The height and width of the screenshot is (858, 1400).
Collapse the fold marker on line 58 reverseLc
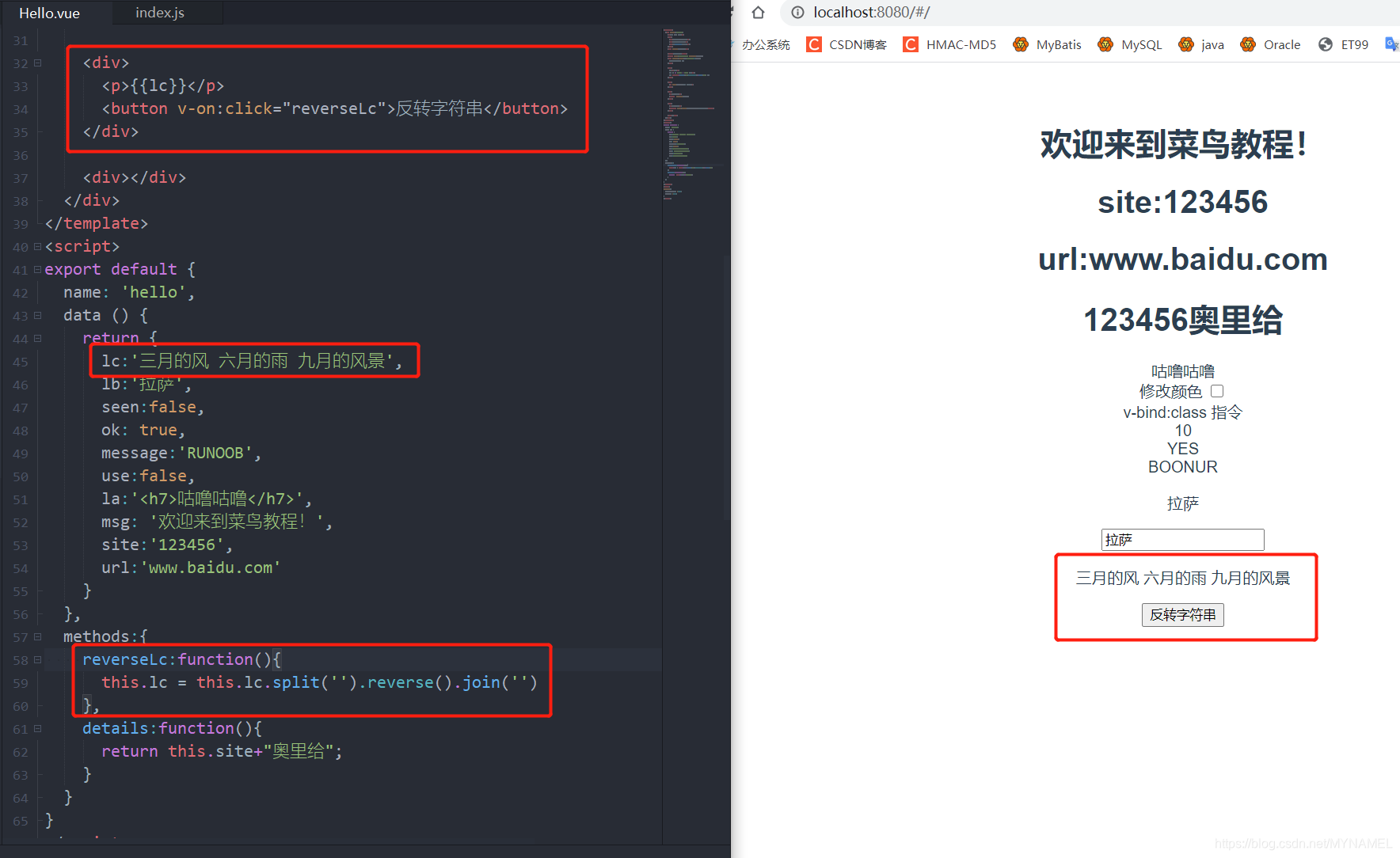(x=37, y=660)
